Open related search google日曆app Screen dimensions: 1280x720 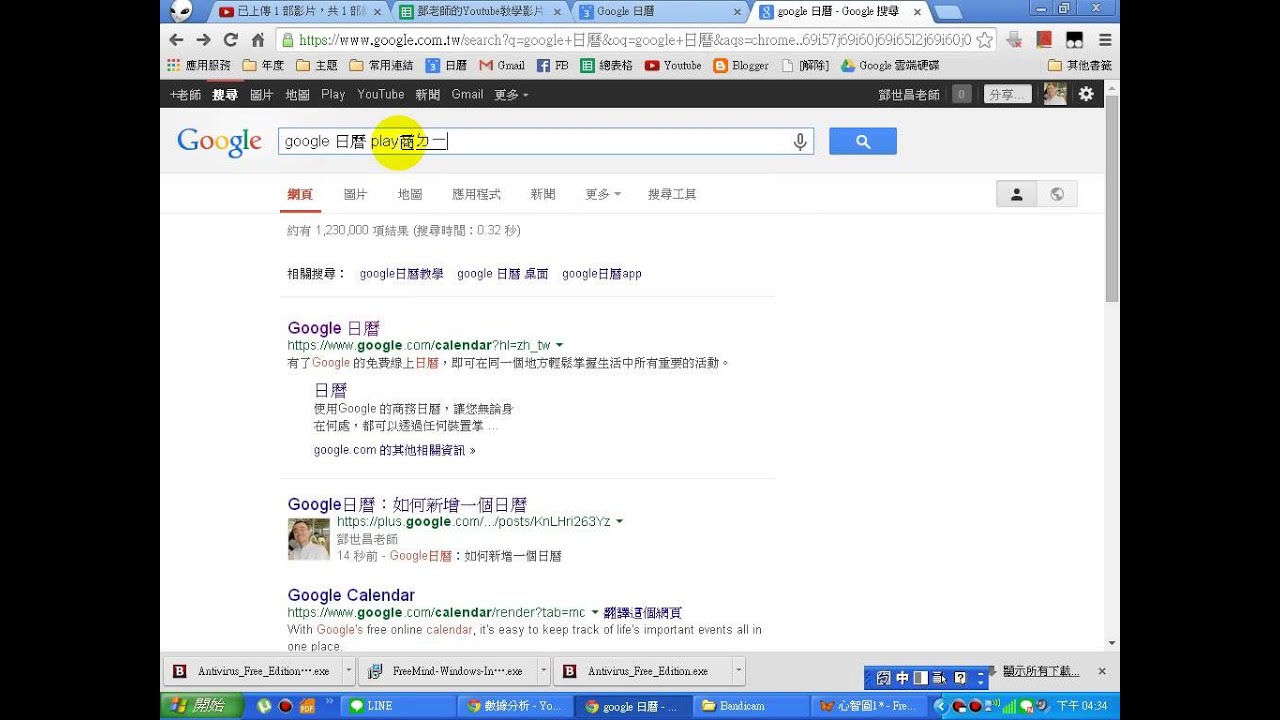[602, 273]
